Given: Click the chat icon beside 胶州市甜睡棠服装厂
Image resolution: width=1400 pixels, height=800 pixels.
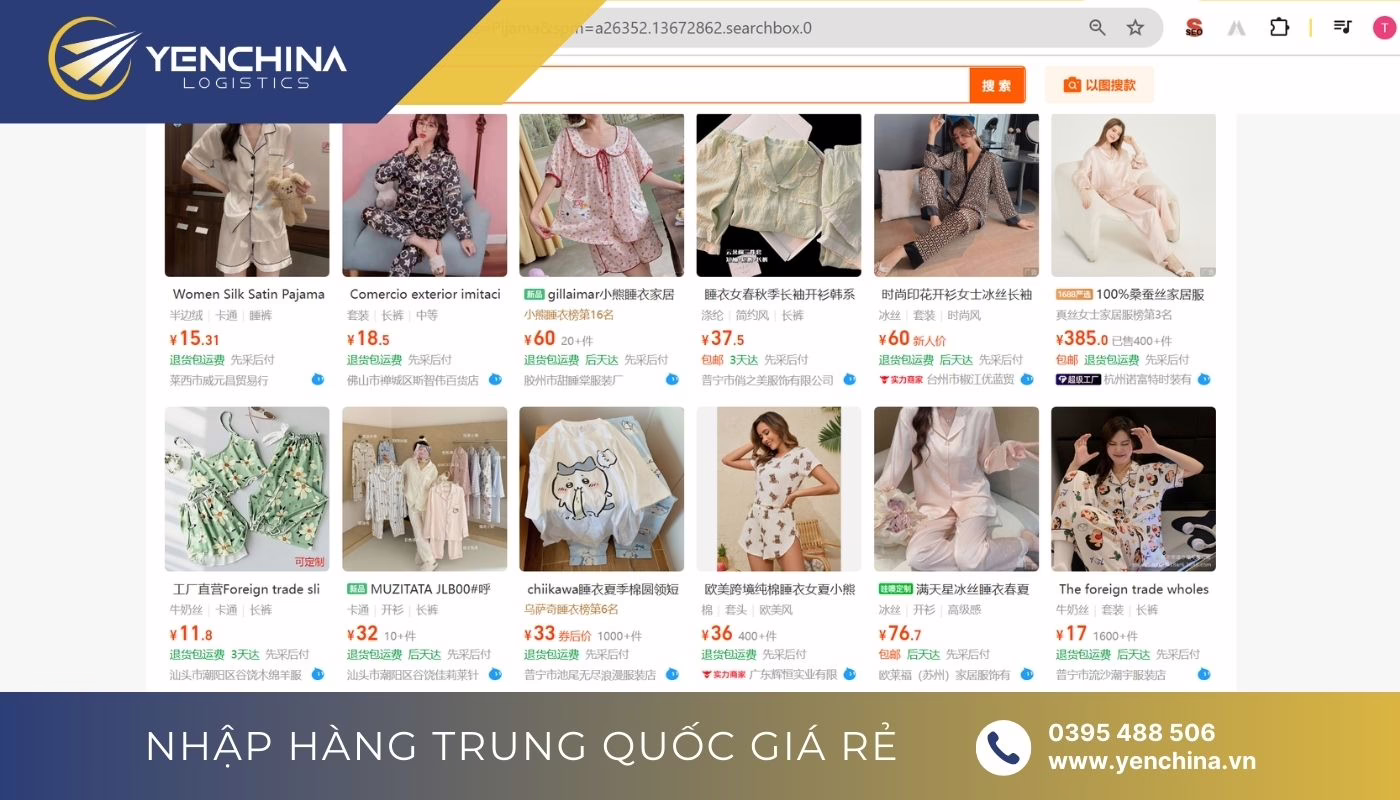Looking at the screenshot, I should coord(673,380).
